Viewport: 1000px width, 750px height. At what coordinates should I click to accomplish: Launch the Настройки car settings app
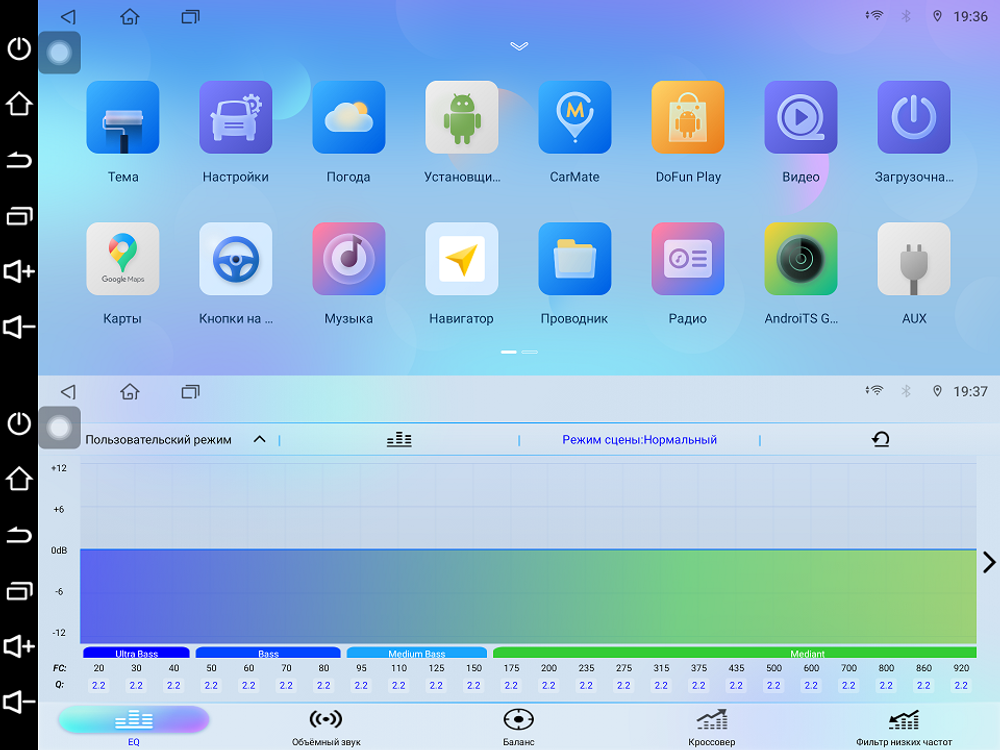click(236, 118)
